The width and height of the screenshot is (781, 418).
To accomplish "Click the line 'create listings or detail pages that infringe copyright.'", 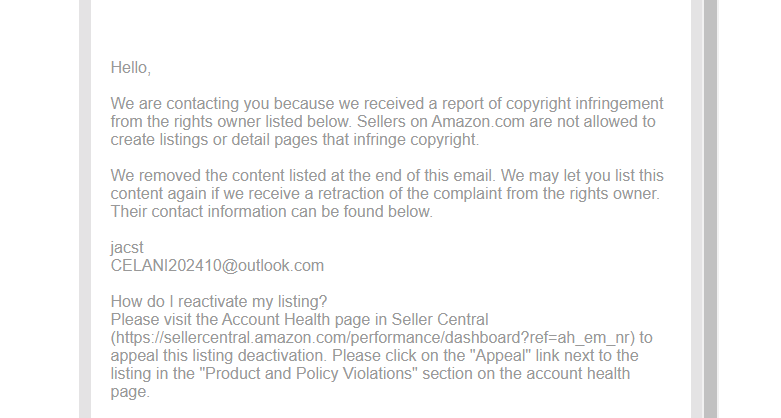I will [x=294, y=139].
